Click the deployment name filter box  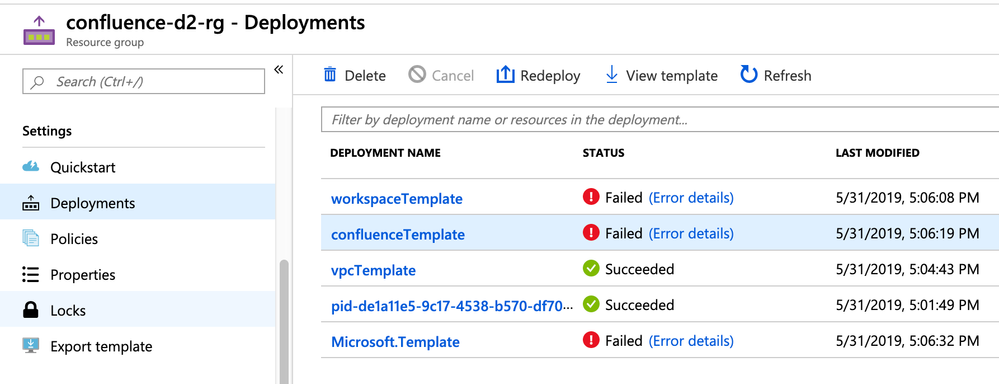coord(660,119)
